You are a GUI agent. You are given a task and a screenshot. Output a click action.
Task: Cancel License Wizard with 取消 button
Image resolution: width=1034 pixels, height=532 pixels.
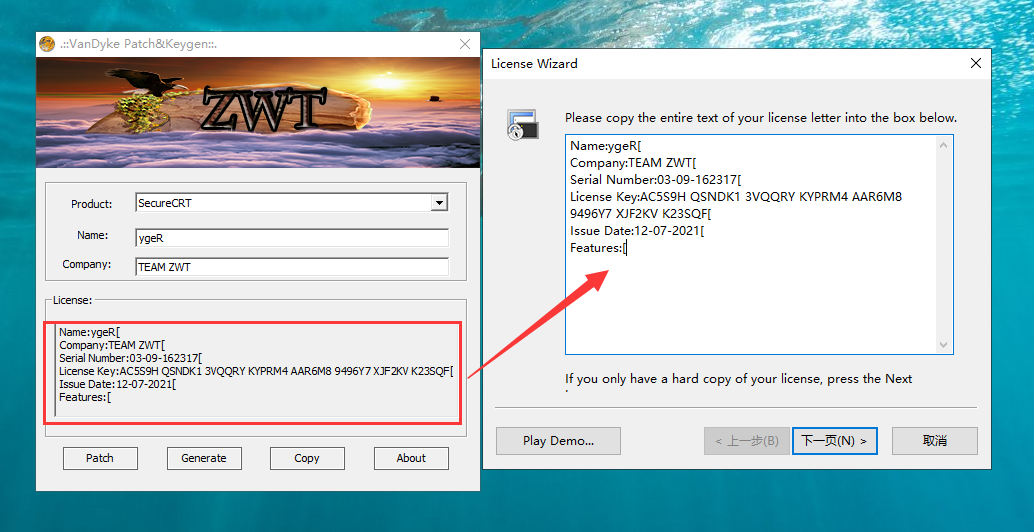coord(934,441)
